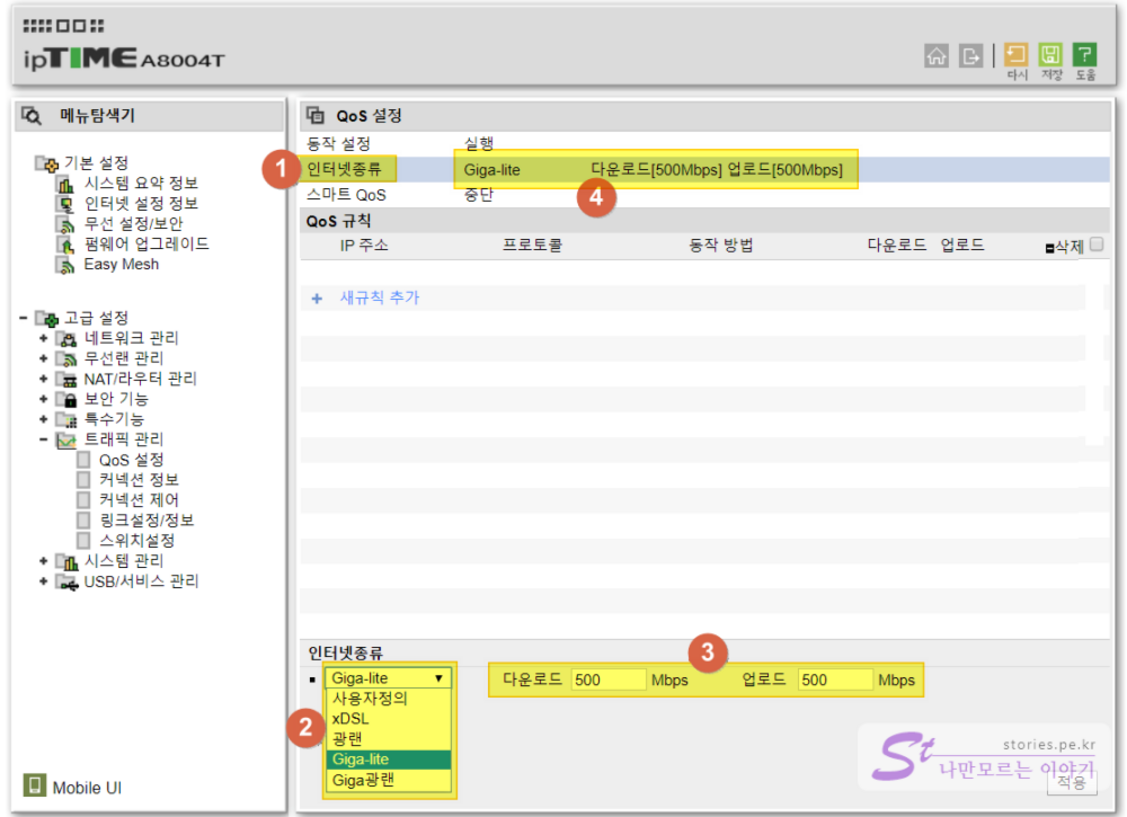Click the 업로드 speed input field
The image size is (1127, 817).
(835, 680)
